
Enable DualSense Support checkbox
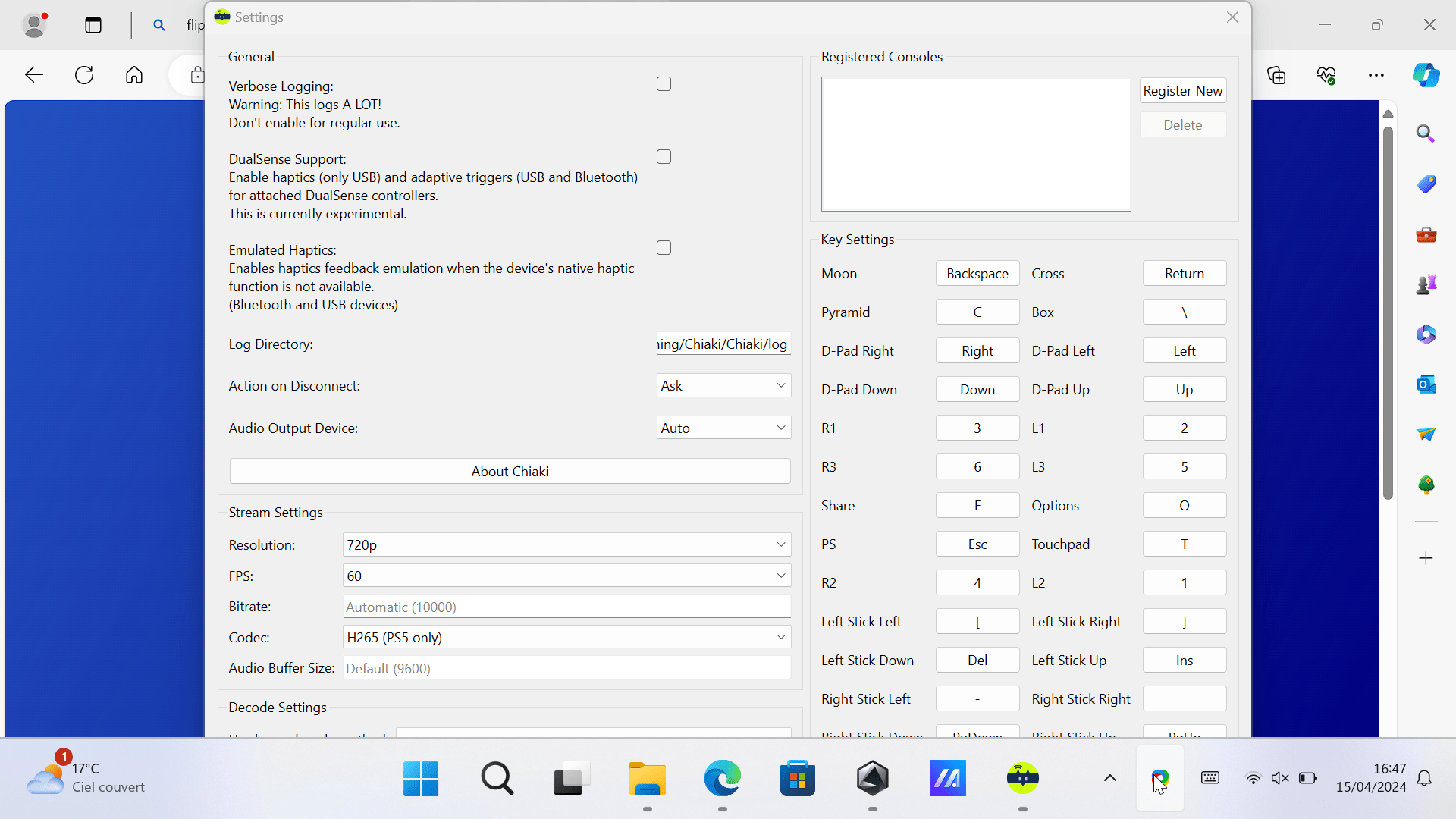coord(664,157)
